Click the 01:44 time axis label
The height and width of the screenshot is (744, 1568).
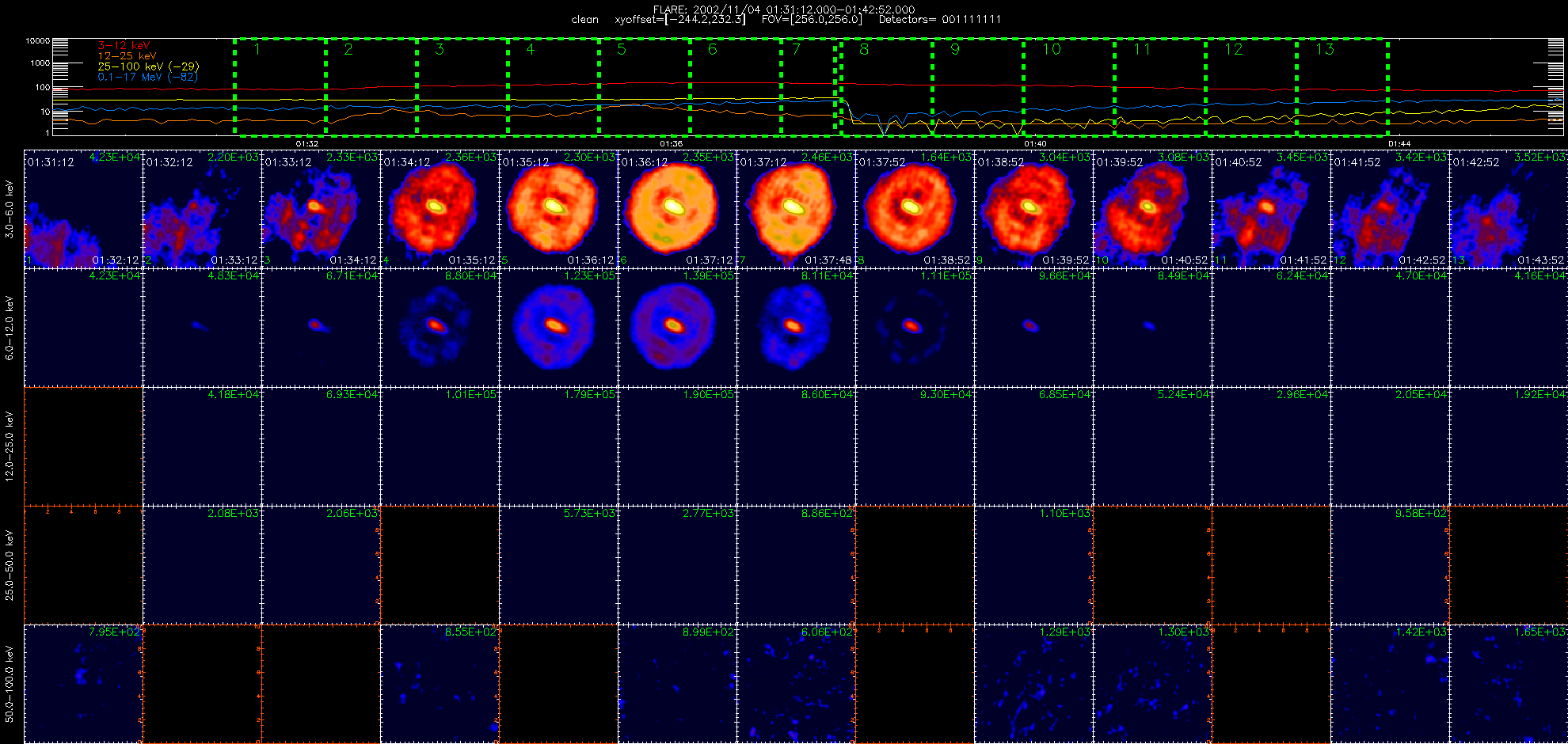coord(1400,144)
